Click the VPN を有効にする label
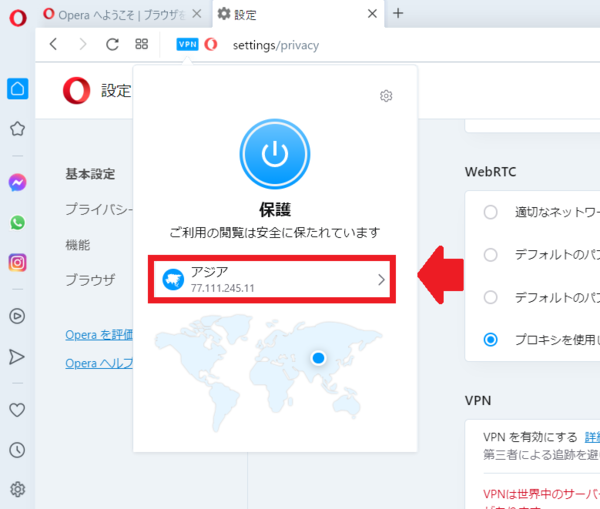 530,437
